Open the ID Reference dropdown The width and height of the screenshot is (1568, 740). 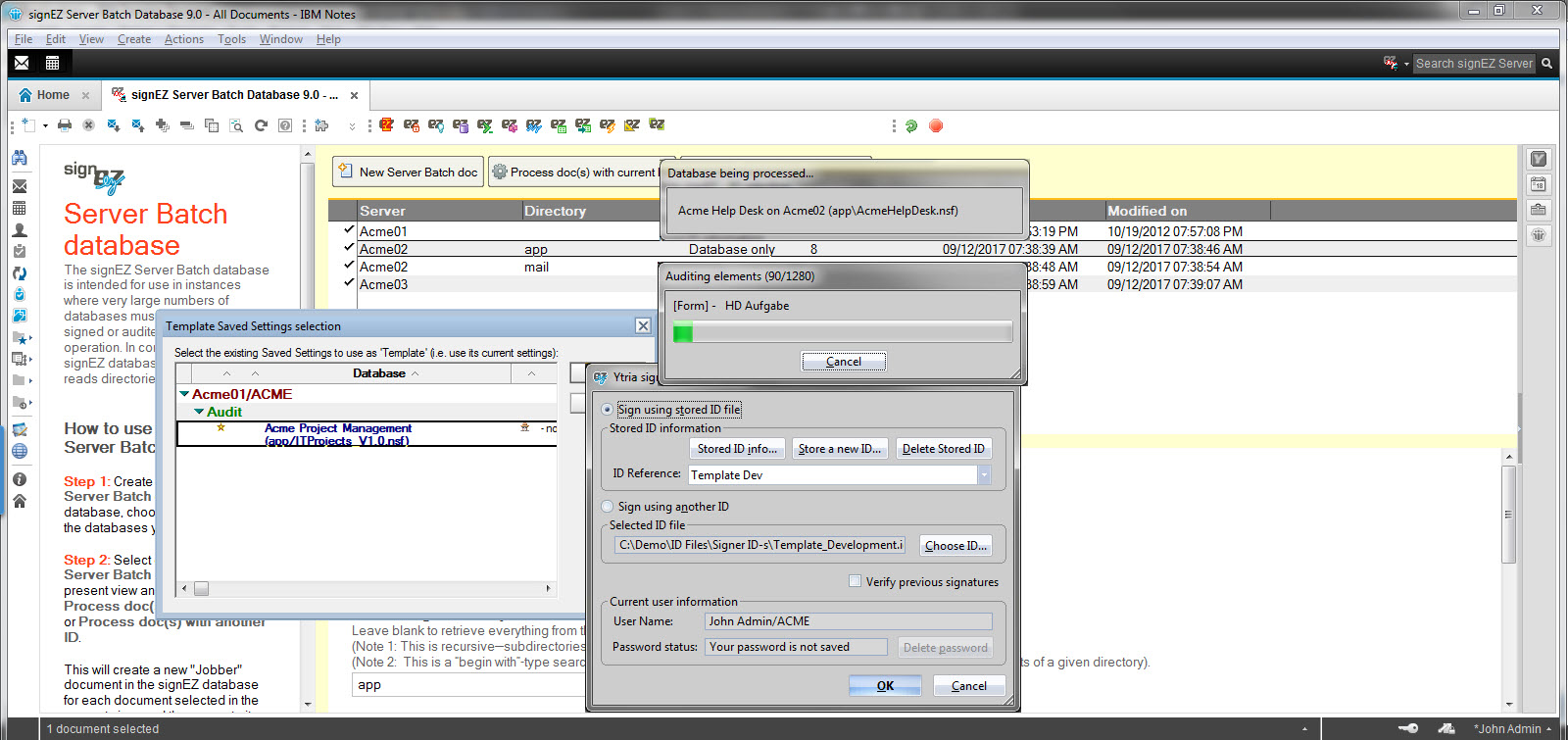[984, 474]
